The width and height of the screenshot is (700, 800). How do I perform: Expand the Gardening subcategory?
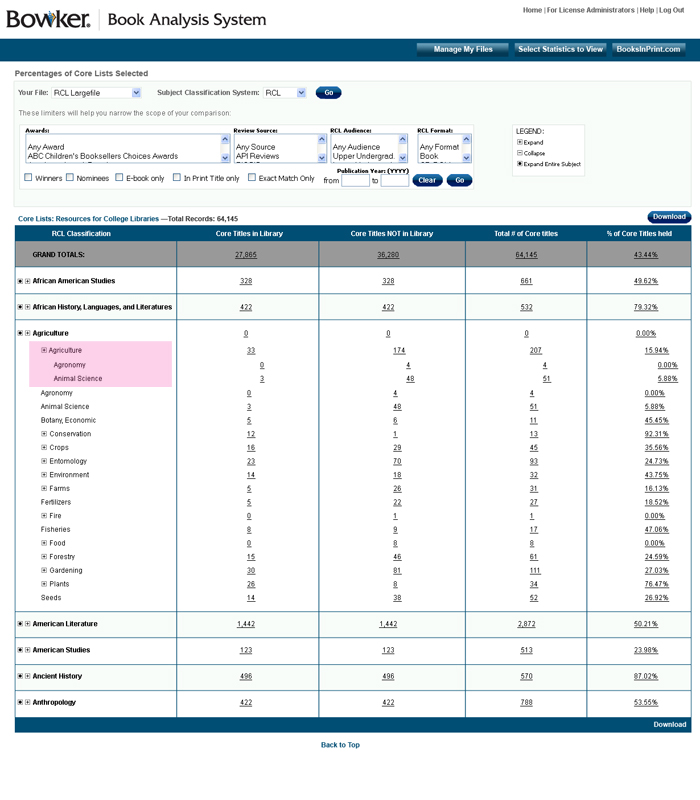tap(44, 570)
